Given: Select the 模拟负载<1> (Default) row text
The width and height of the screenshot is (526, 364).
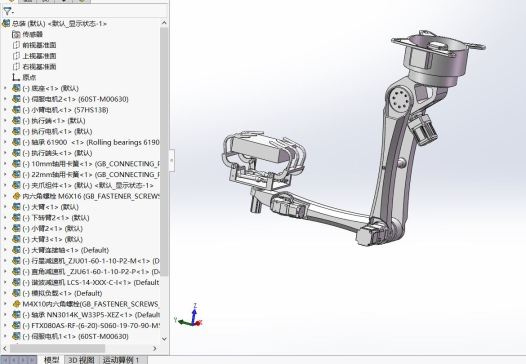Looking at the screenshot, I should coord(62,293).
